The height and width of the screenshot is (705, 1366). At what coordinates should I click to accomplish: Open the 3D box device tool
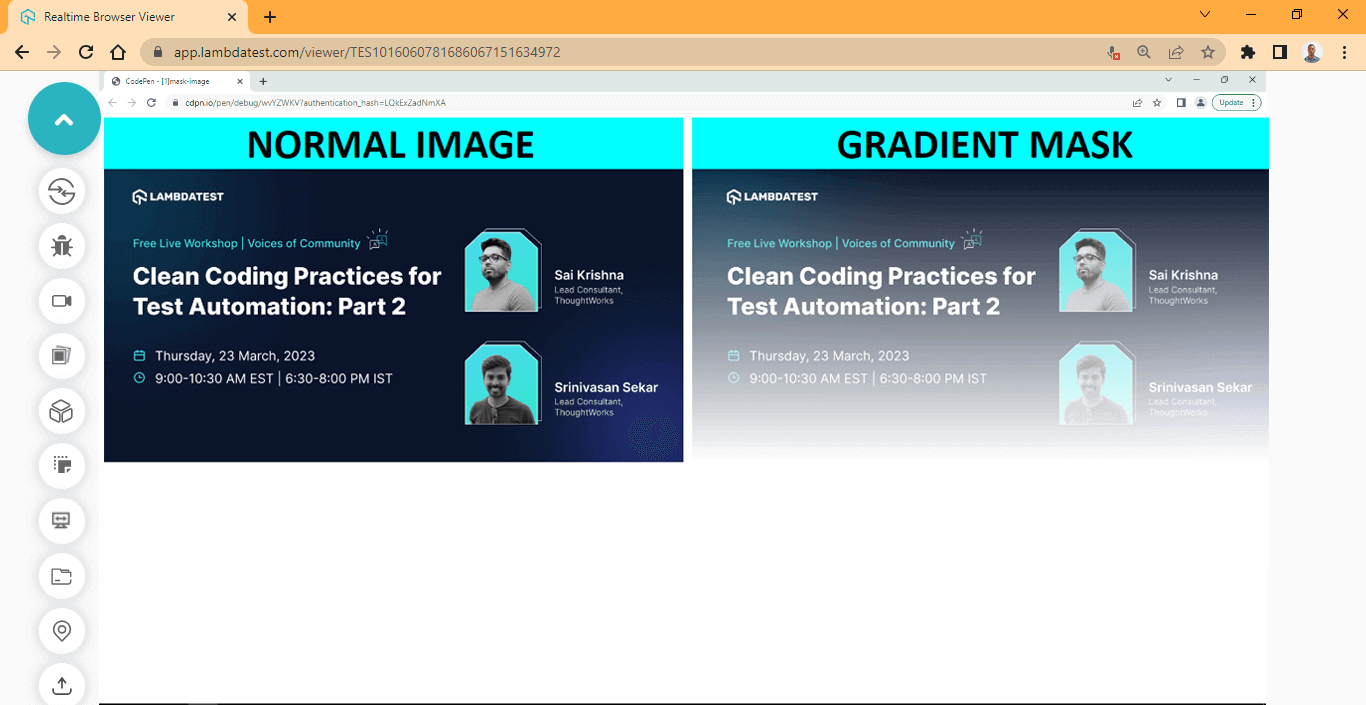click(x=62, y=411)
